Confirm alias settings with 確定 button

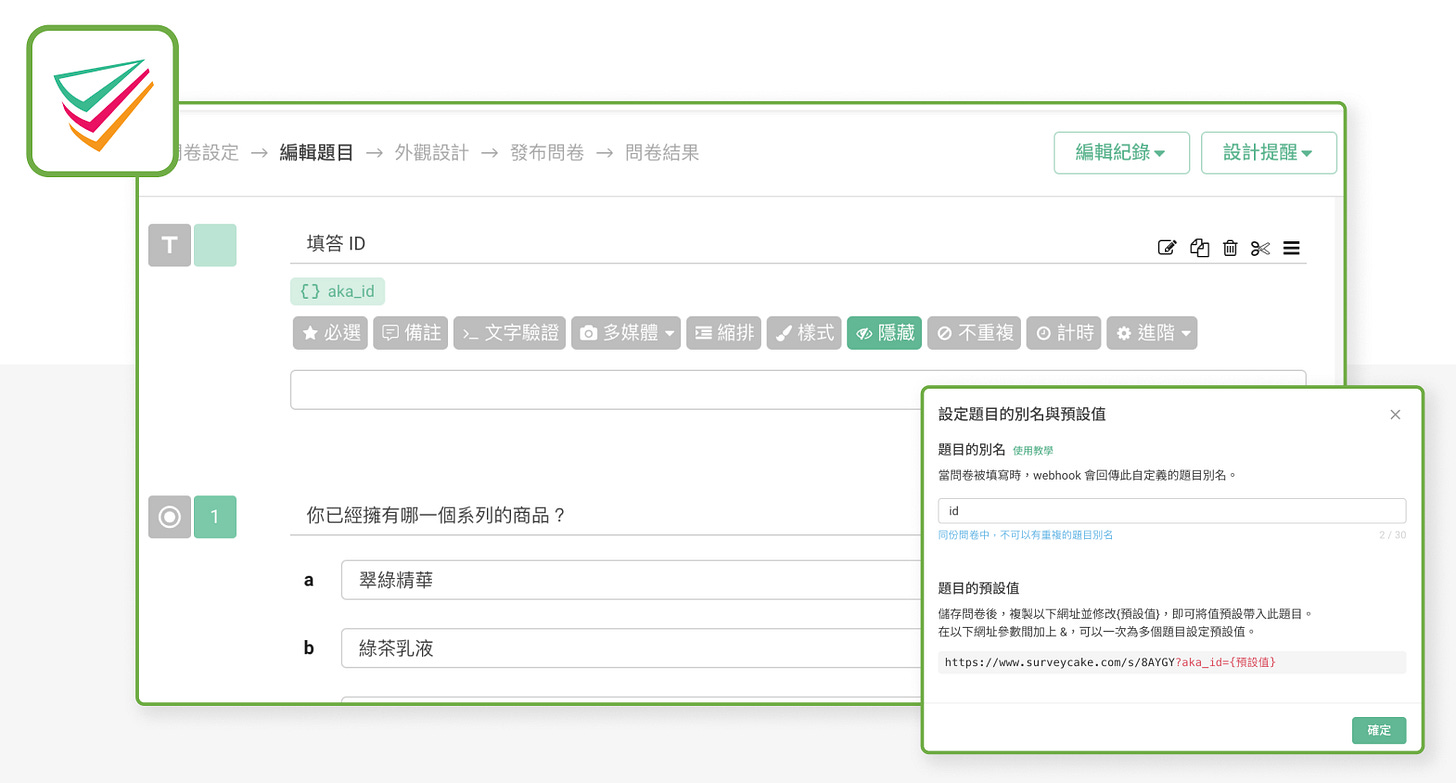[x=1378, y=730]
